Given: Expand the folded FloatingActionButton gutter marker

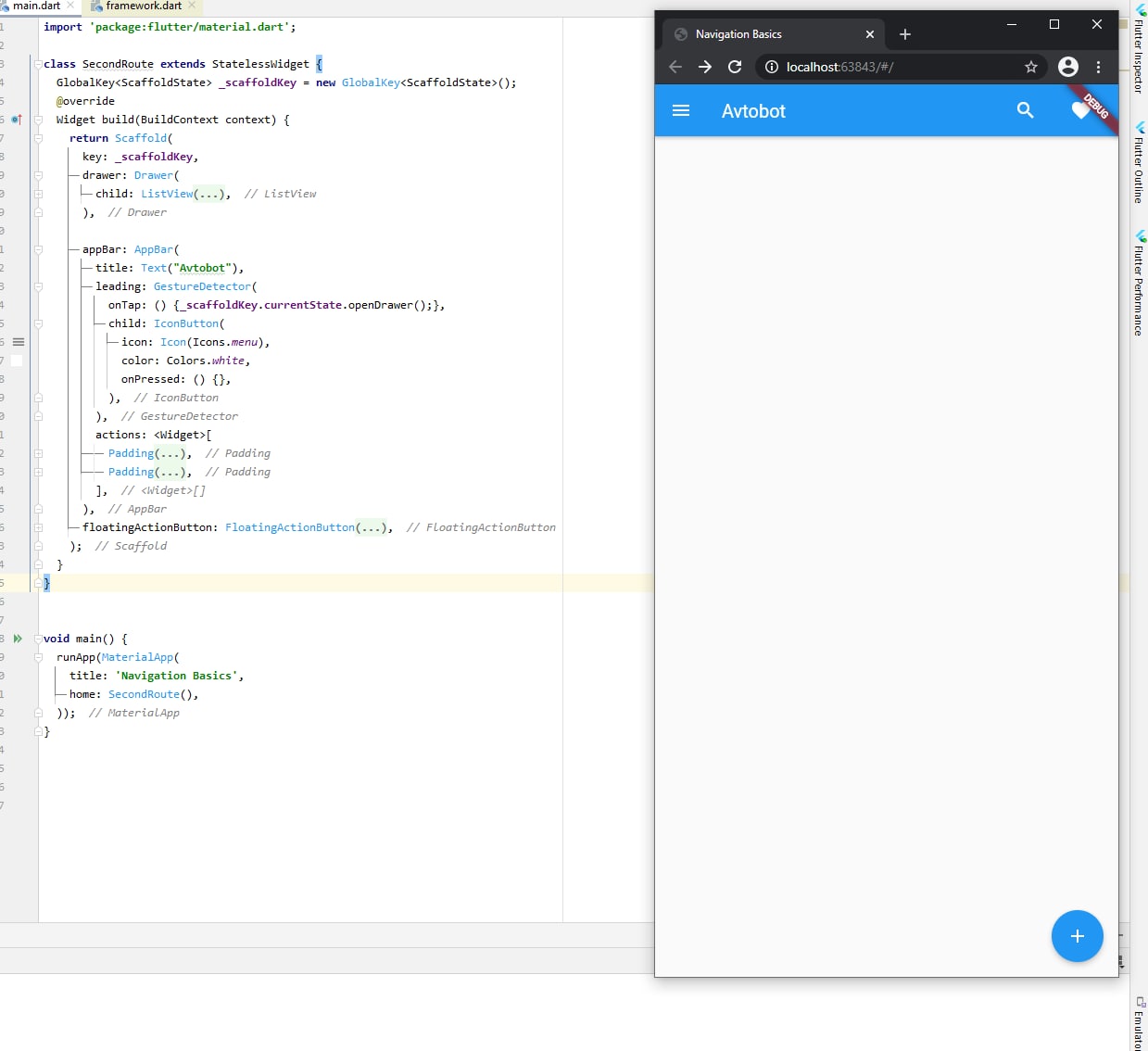Looking at the screenshot, I should (x=38, y=527).
